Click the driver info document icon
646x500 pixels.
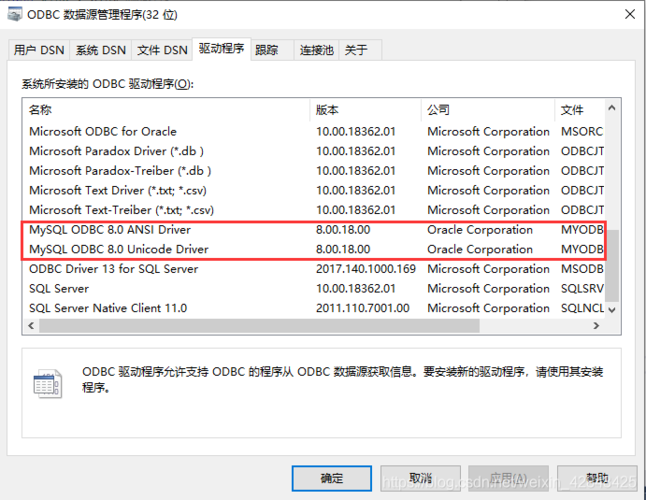(47, 383)
